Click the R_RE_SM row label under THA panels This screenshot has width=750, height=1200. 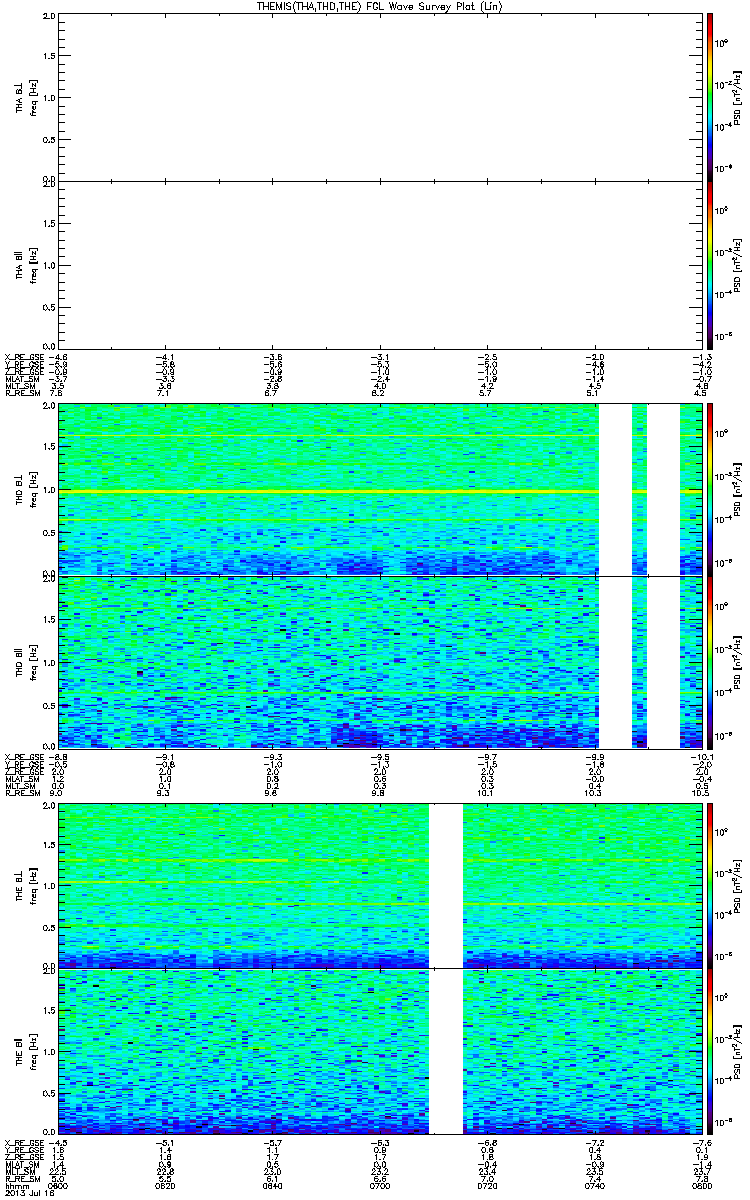click(21, 394)
